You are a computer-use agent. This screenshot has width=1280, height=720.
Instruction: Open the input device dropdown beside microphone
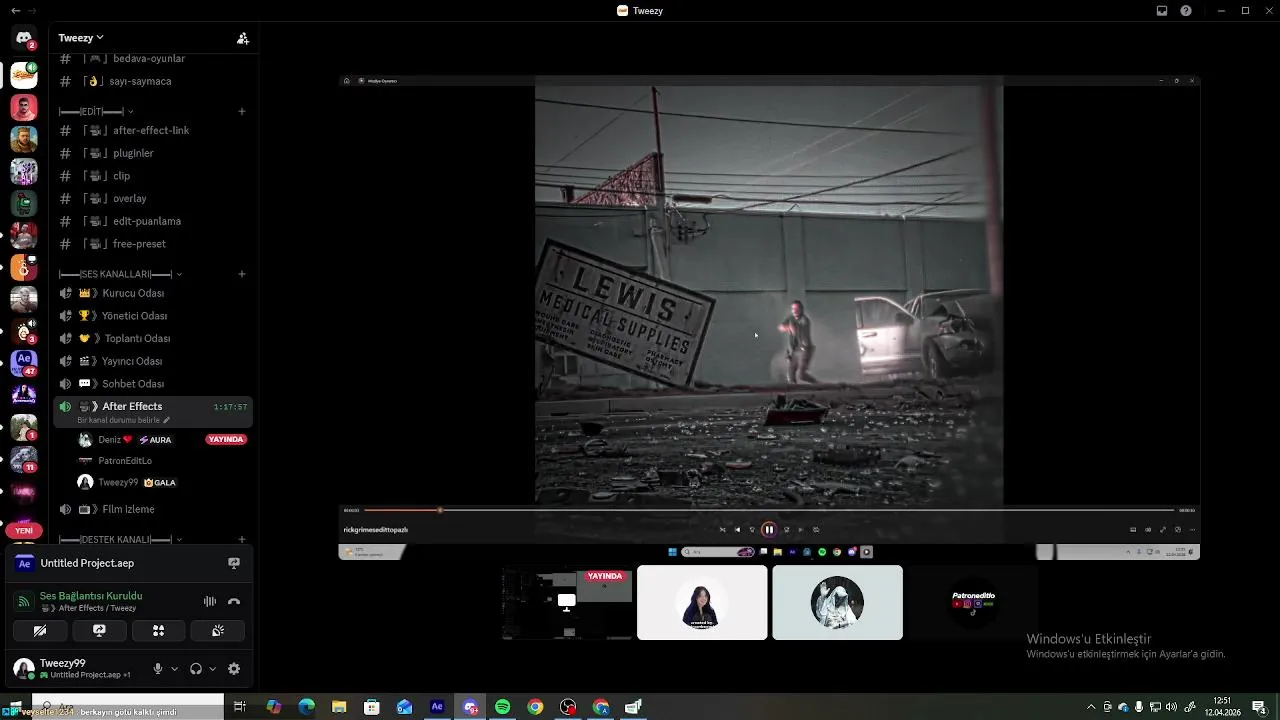click(x=174, y=669)
